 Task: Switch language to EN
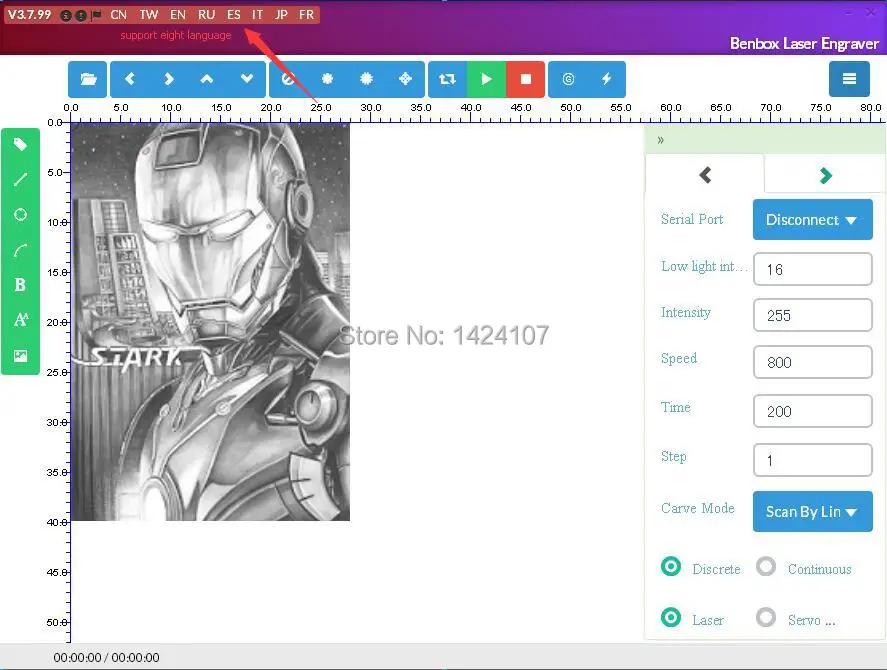178,15
